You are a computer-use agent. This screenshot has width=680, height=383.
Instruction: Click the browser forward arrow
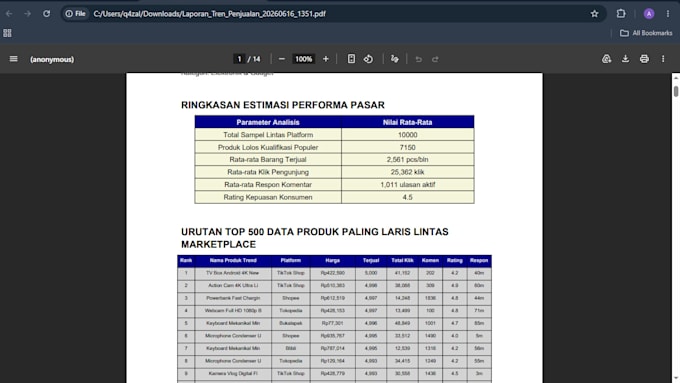click(x=27, y=14)
